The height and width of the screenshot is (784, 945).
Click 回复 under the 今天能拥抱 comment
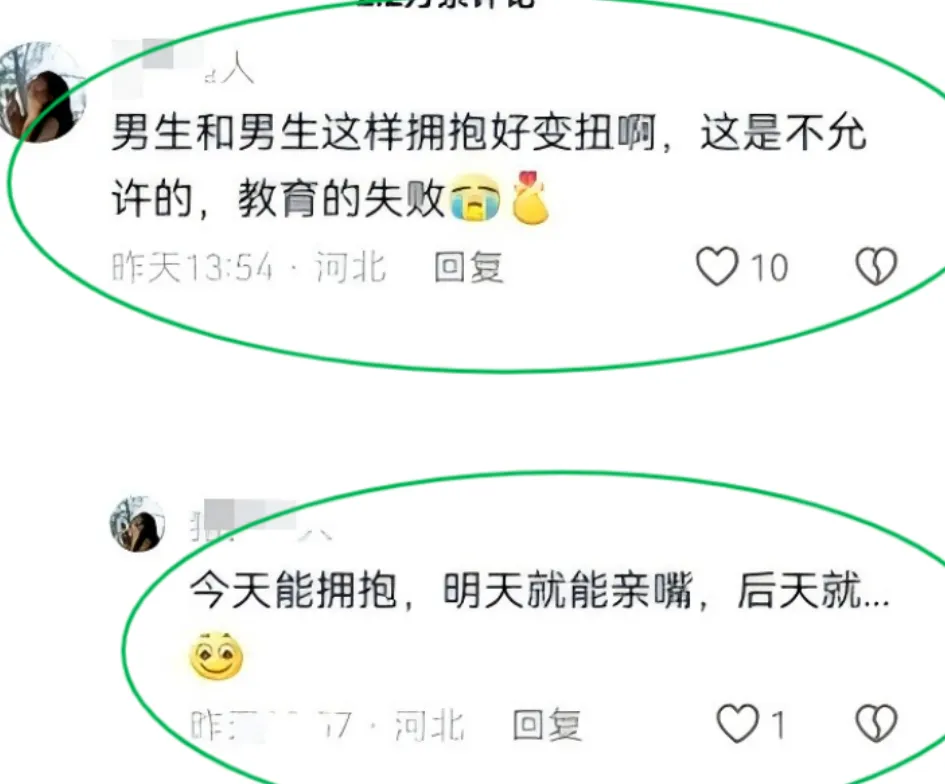click(547, 724)
